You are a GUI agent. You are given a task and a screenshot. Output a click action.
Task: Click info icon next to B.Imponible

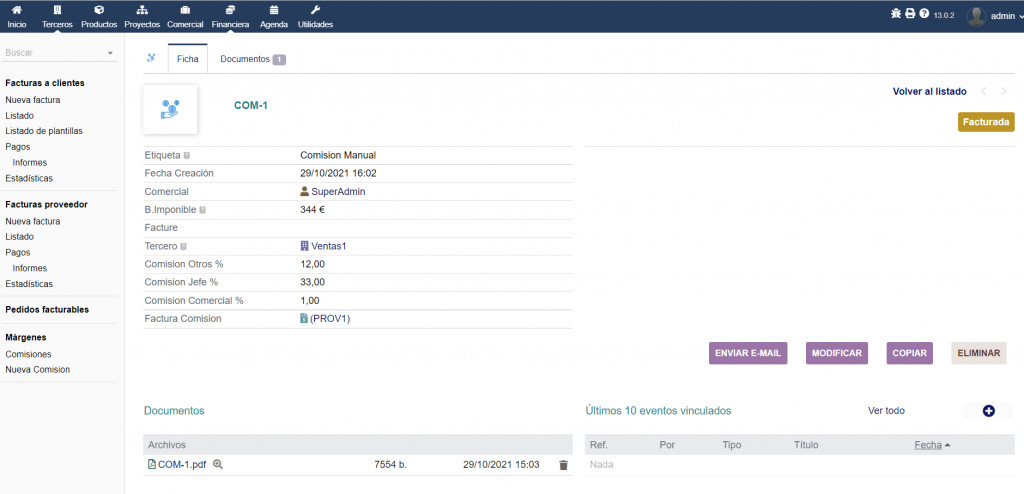coord(202,210)
